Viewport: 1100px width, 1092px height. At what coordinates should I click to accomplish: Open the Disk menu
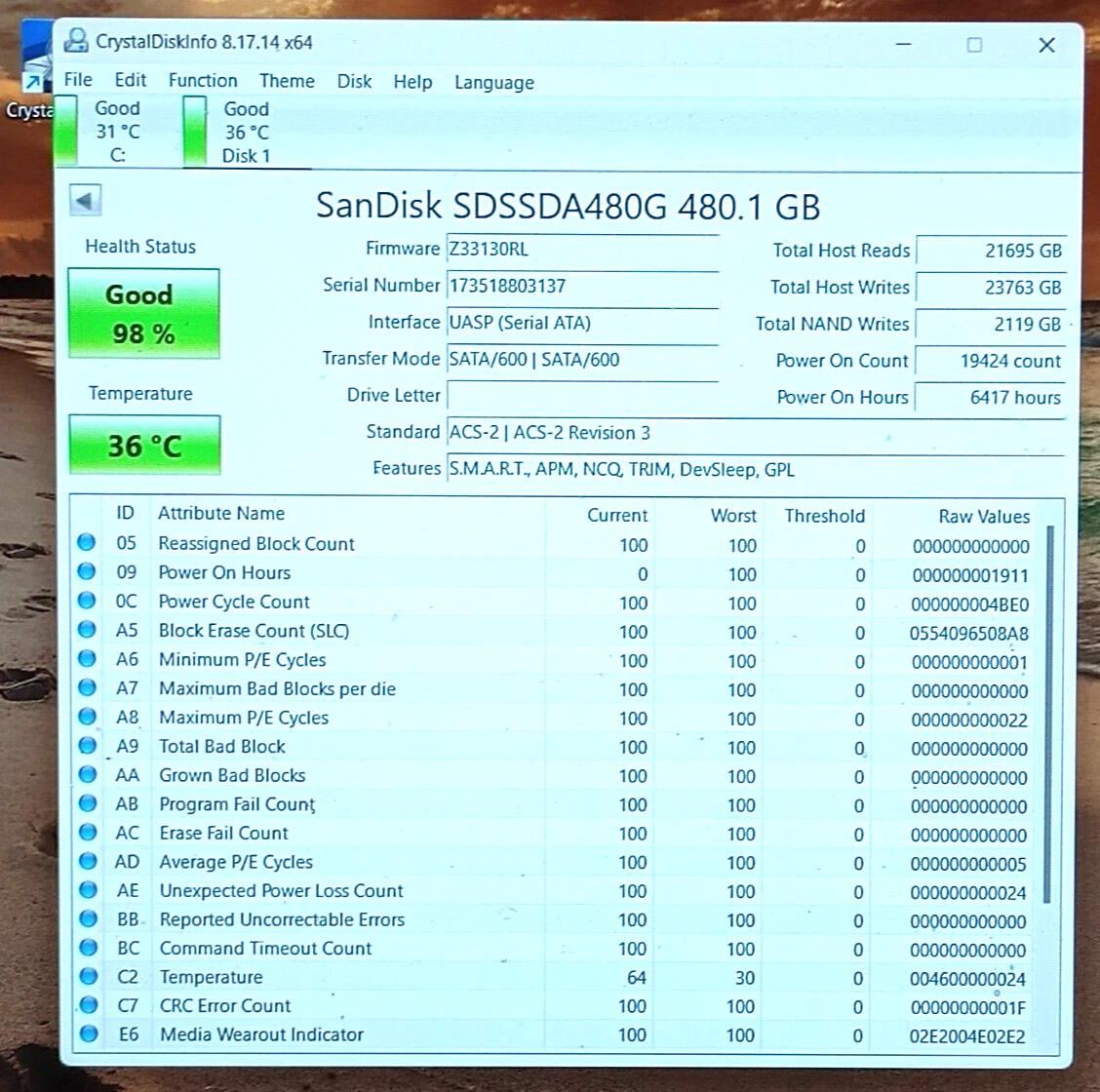(x=354, y=82)
